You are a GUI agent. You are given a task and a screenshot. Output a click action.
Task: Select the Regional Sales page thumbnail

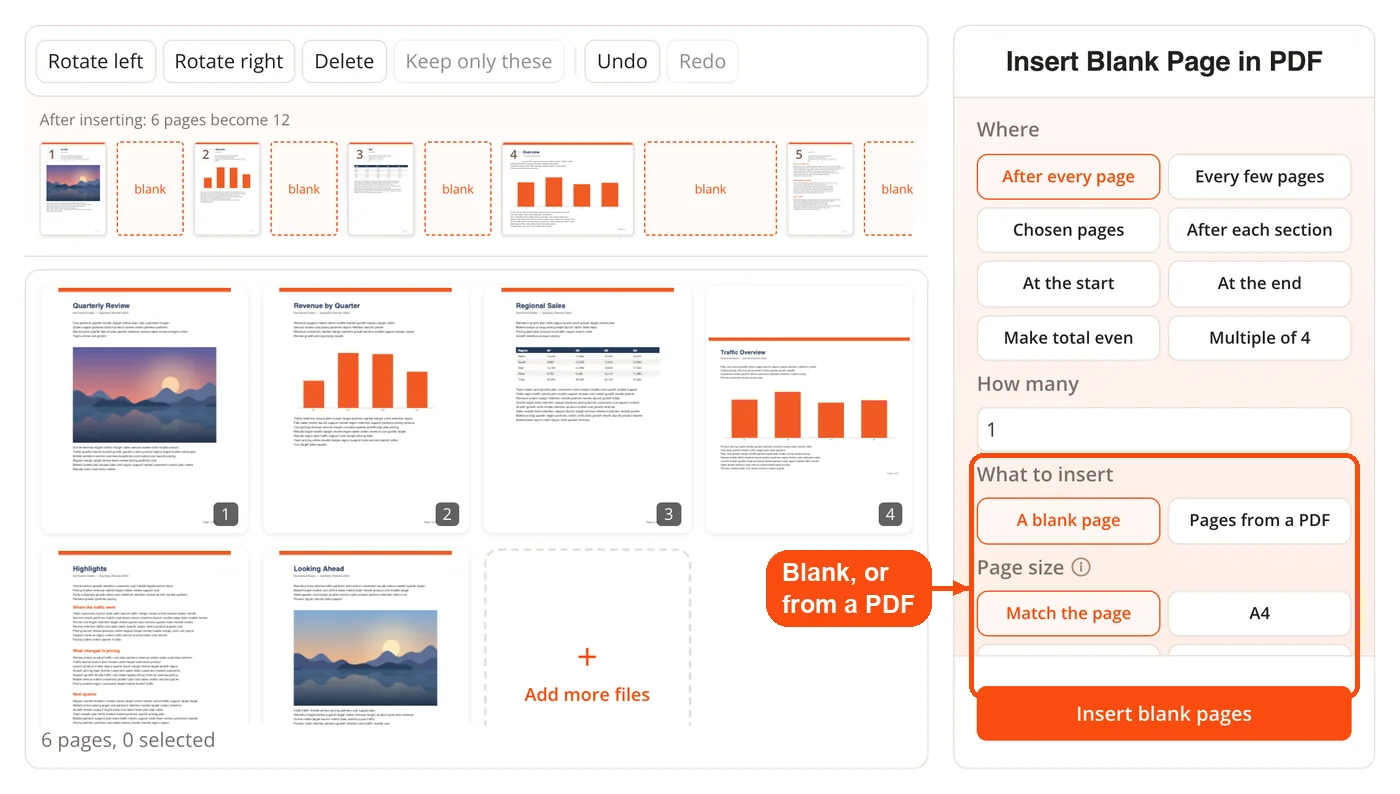(587, 410)
